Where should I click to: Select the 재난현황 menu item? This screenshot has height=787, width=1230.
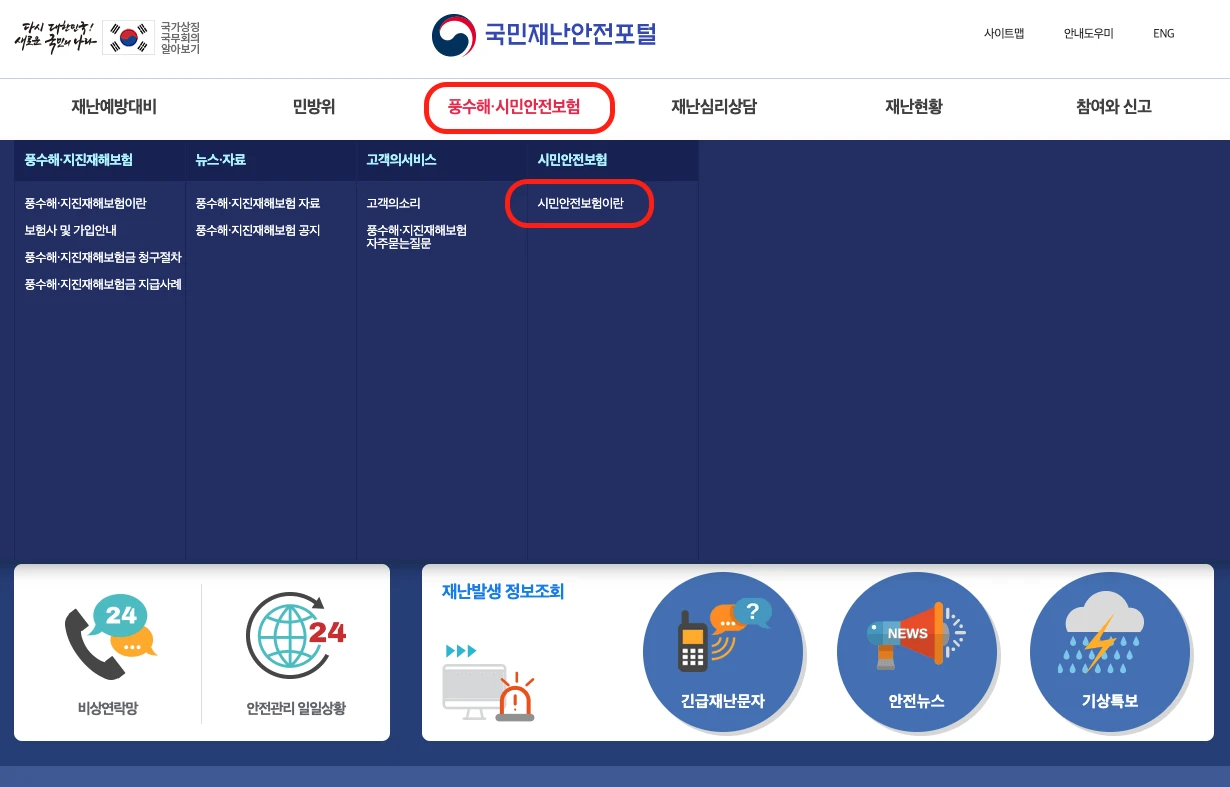913,108
